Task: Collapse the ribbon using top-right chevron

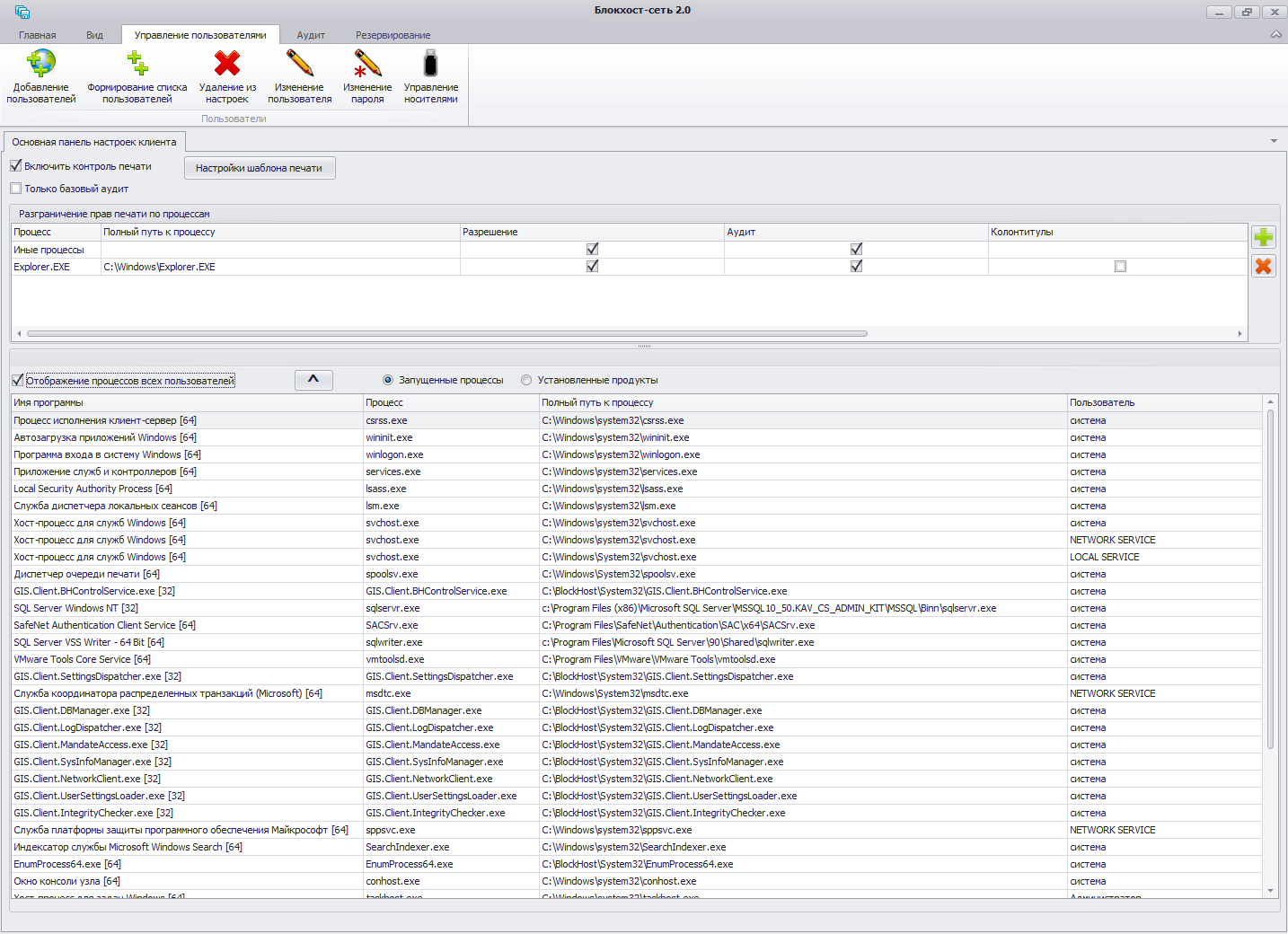Action: 1276,34
